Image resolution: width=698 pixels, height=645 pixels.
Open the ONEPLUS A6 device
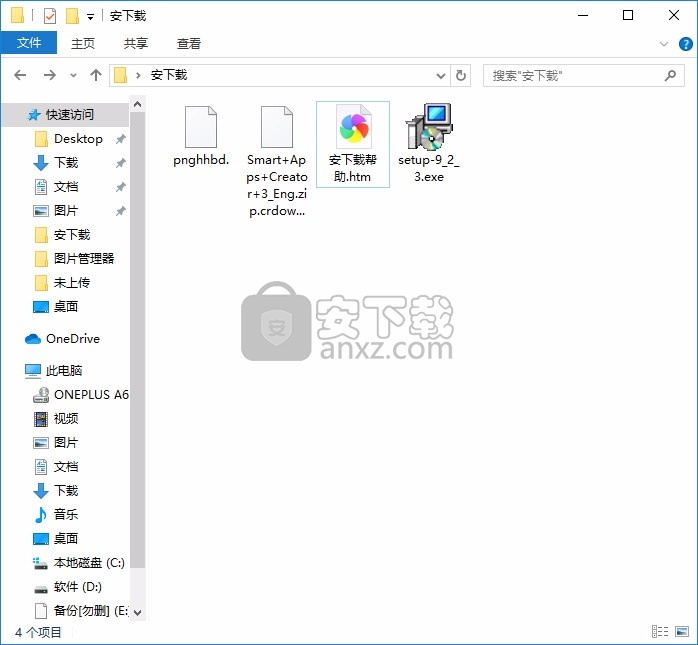[x=81, y=395]
